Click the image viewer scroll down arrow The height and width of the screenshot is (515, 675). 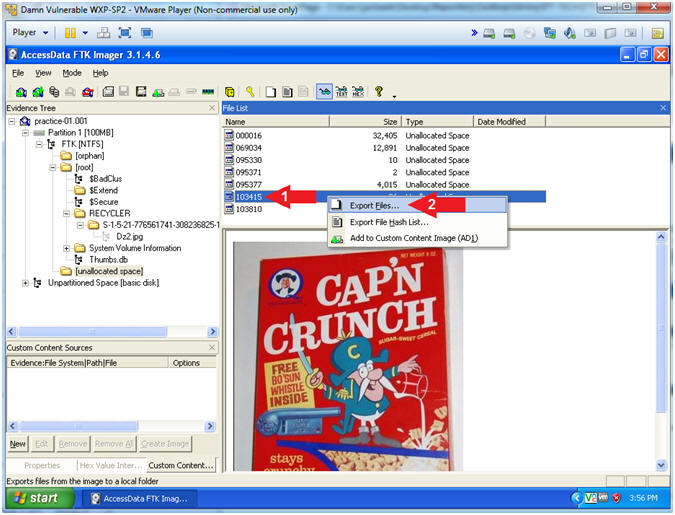(x=661, y=465)
